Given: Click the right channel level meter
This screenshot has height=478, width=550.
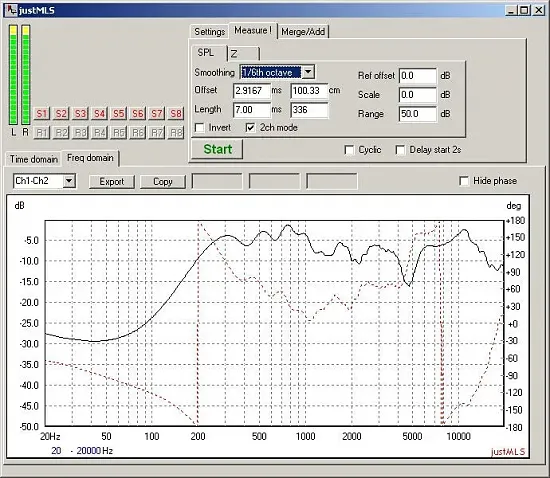Looking at the screenshot, I should click(x=26, y=75).
